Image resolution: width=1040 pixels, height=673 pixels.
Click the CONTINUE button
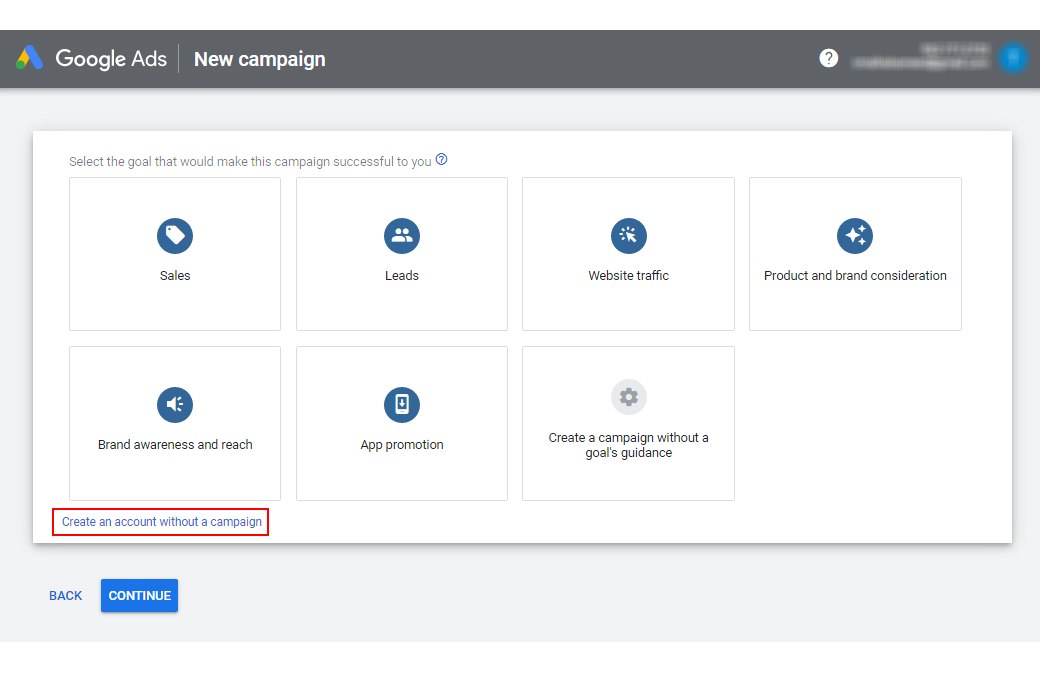(139, 595)
